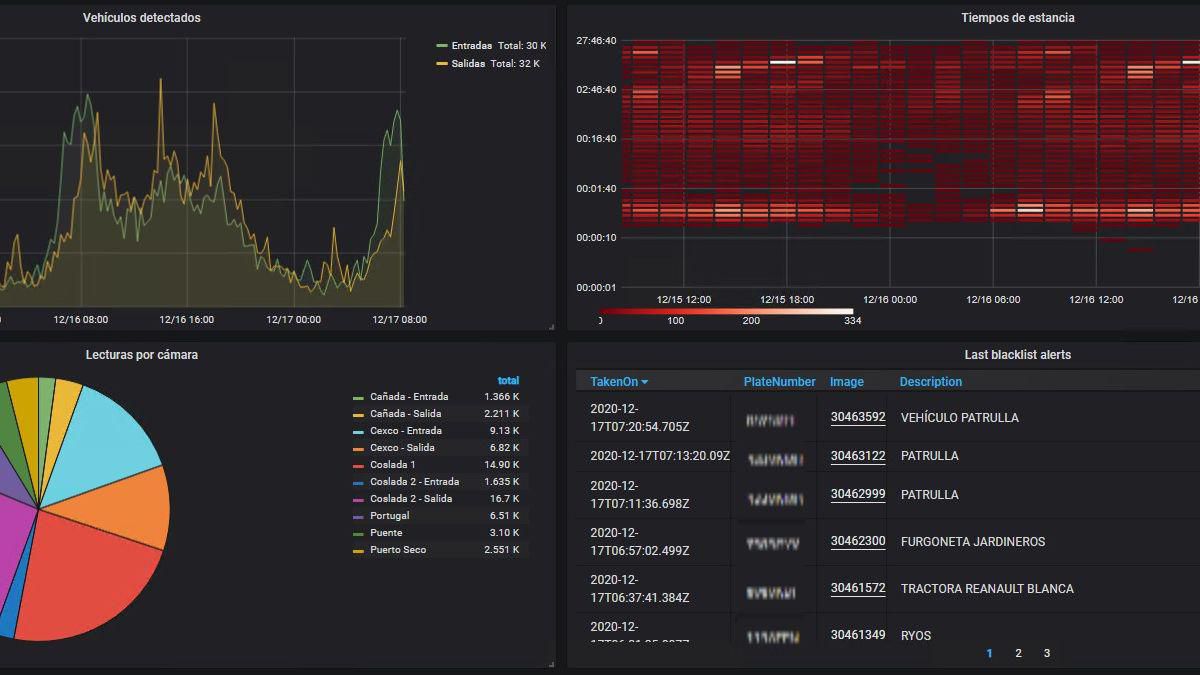Image resolution: width=1200 pixels, height=675 pixels.
Task: Go to page 3 of blacklist alerts
Action: pos(1046,653)
